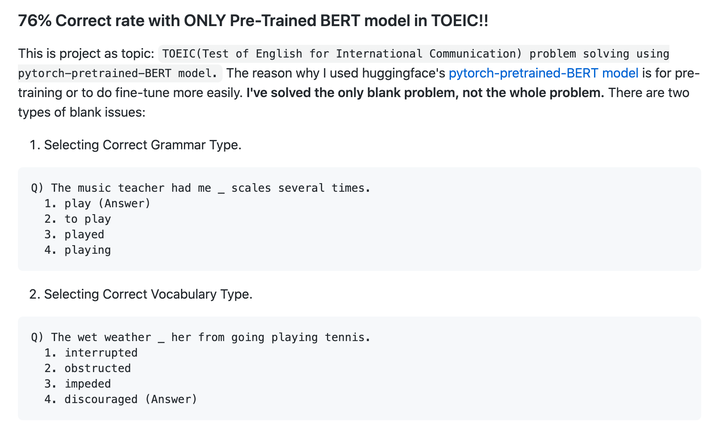The height and width of the screenshot is (430, 720).
Task: Click the "types of blank issues:" text
Action: [x=81, y=113]
